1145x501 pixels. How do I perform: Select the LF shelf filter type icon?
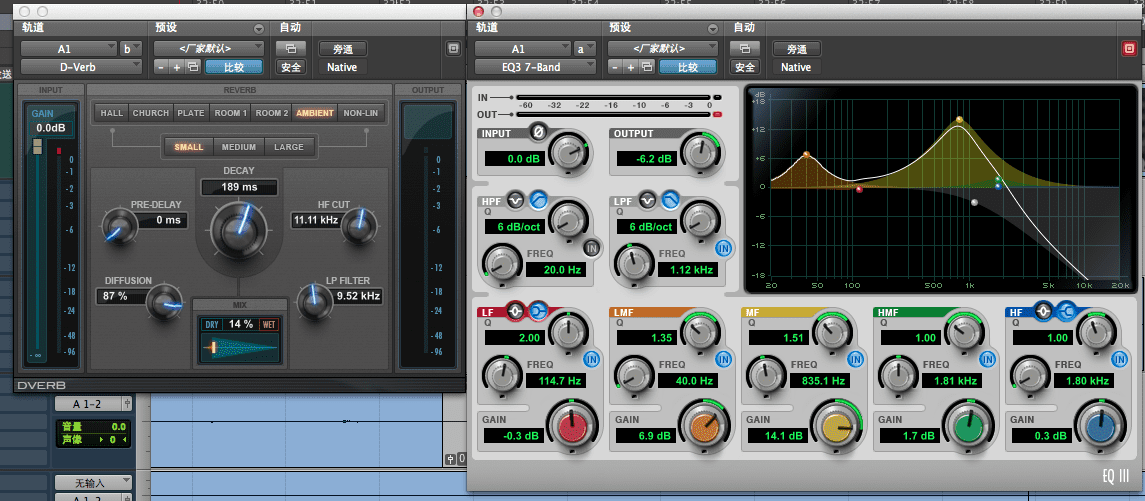pyautogui.click(x=538, y=311)
